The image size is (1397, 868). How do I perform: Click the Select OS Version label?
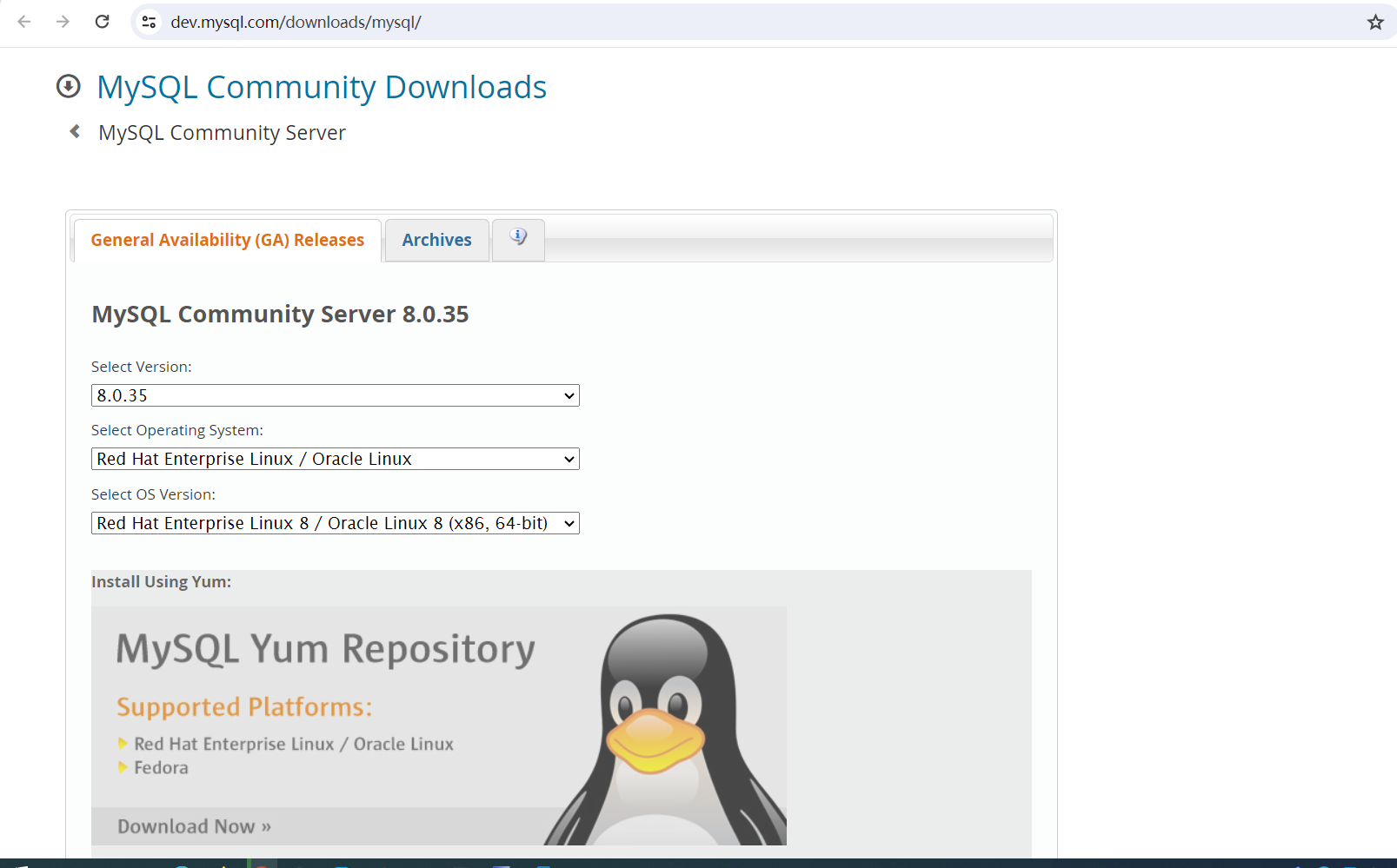pos(153,494)
